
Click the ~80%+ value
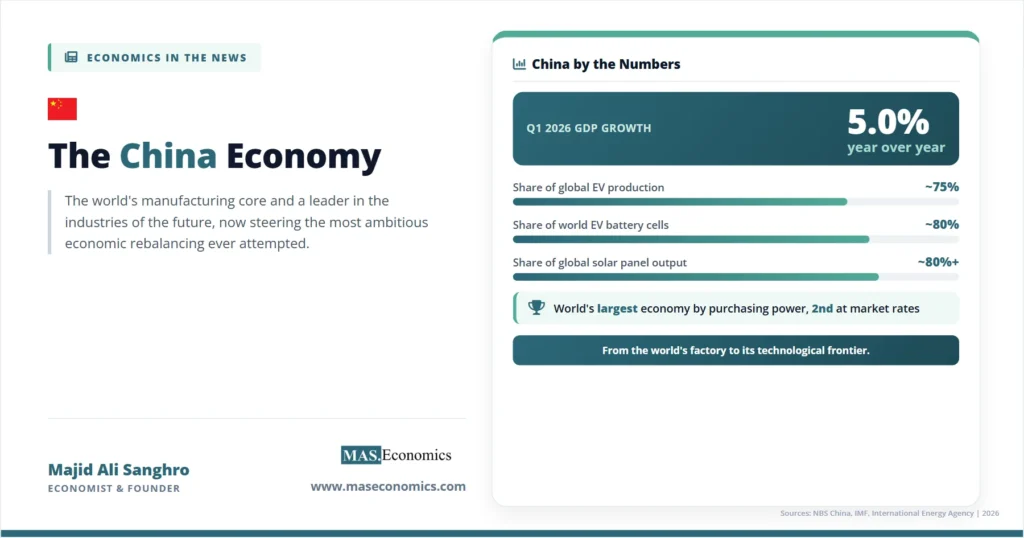click(938, 262)
